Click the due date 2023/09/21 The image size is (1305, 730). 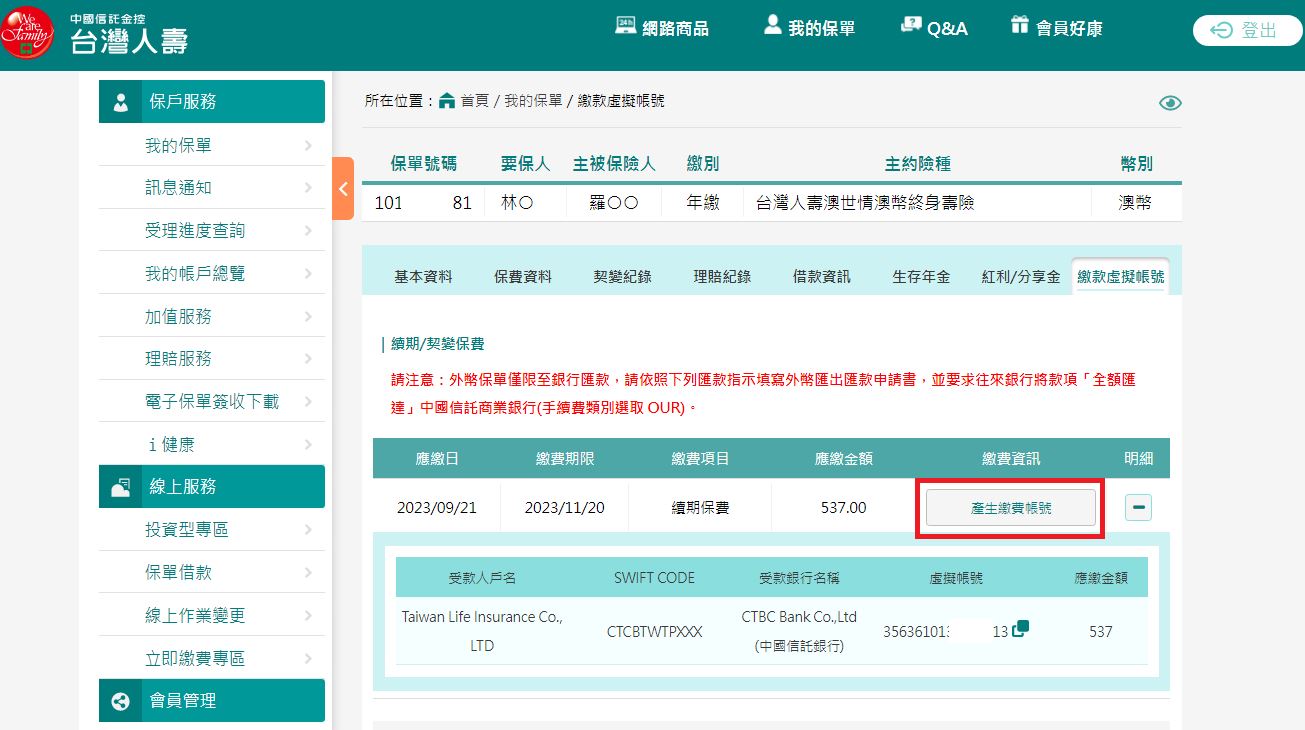pos(437,508)
